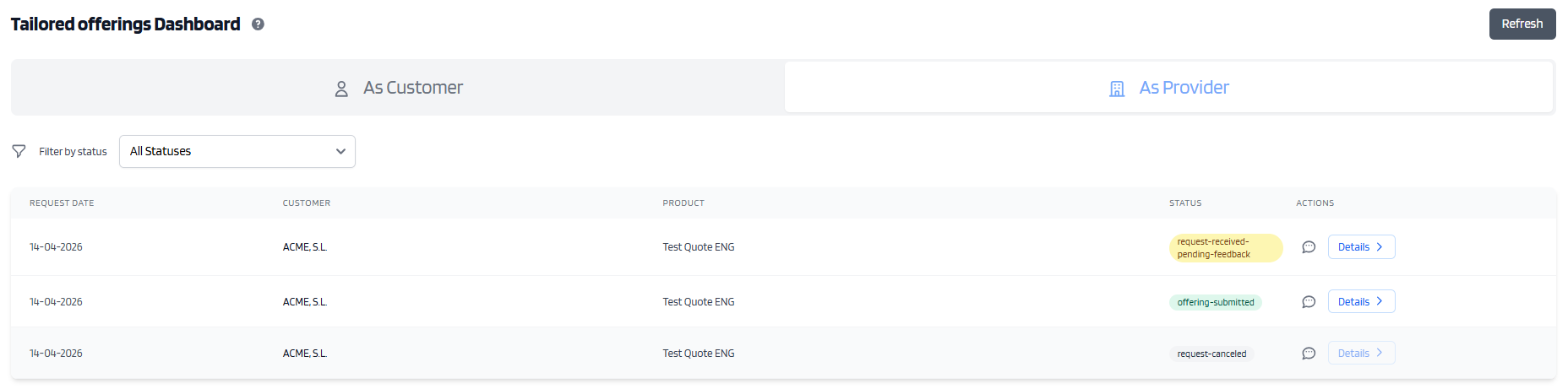
Task: Click the building icon on As Provider tab
Action: click(x=1117, y=89)
